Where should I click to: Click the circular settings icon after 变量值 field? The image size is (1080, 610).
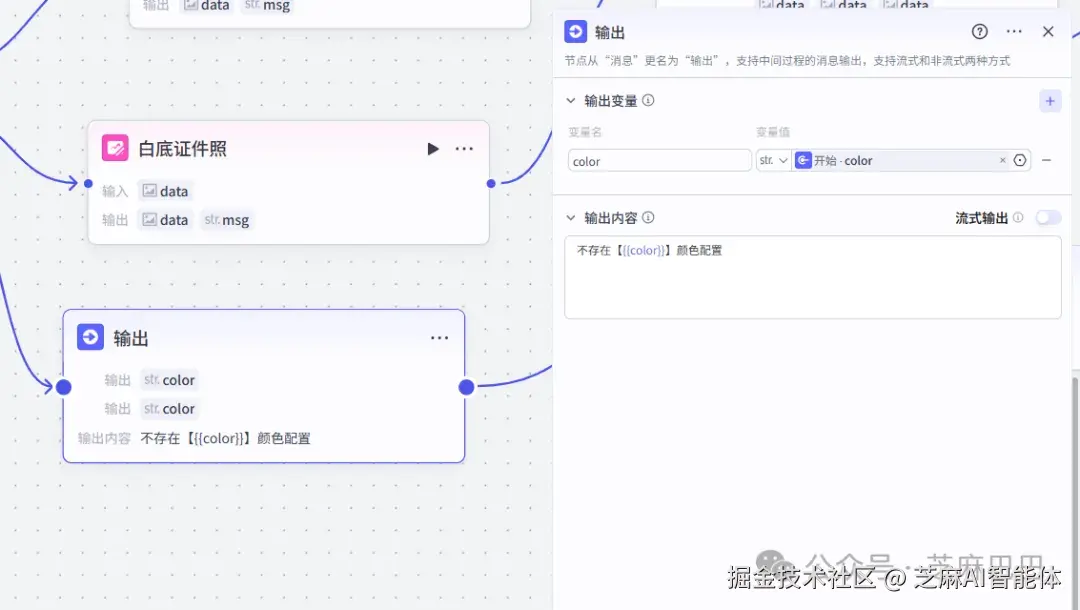coord(1021,160)
